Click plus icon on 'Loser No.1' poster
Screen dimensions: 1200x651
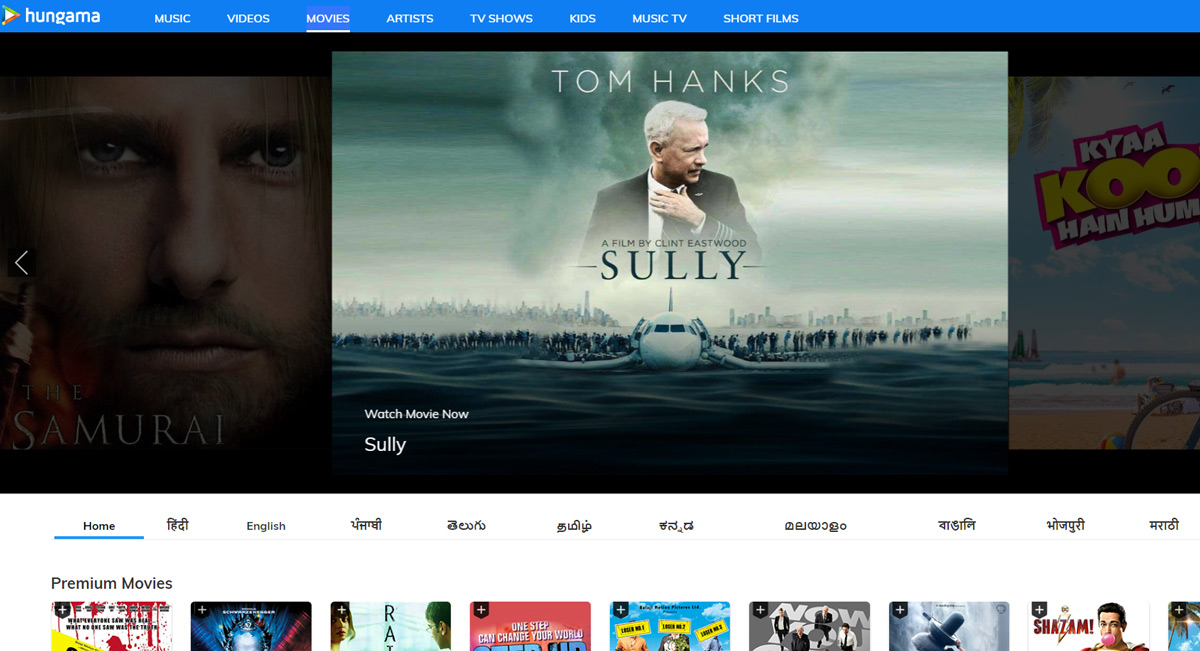click(620, 609)
